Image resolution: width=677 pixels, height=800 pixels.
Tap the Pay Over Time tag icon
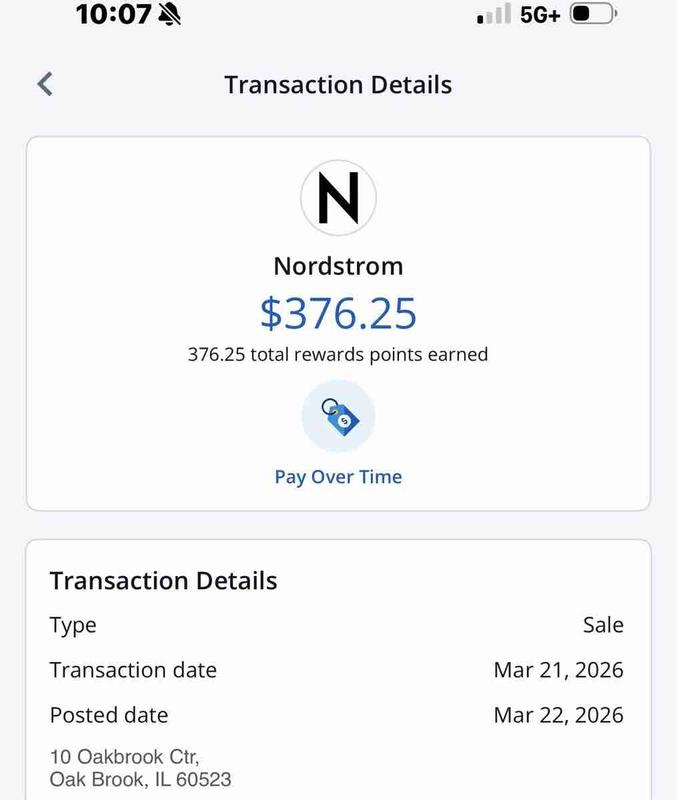pyautogui.click(x=338, y=417)
